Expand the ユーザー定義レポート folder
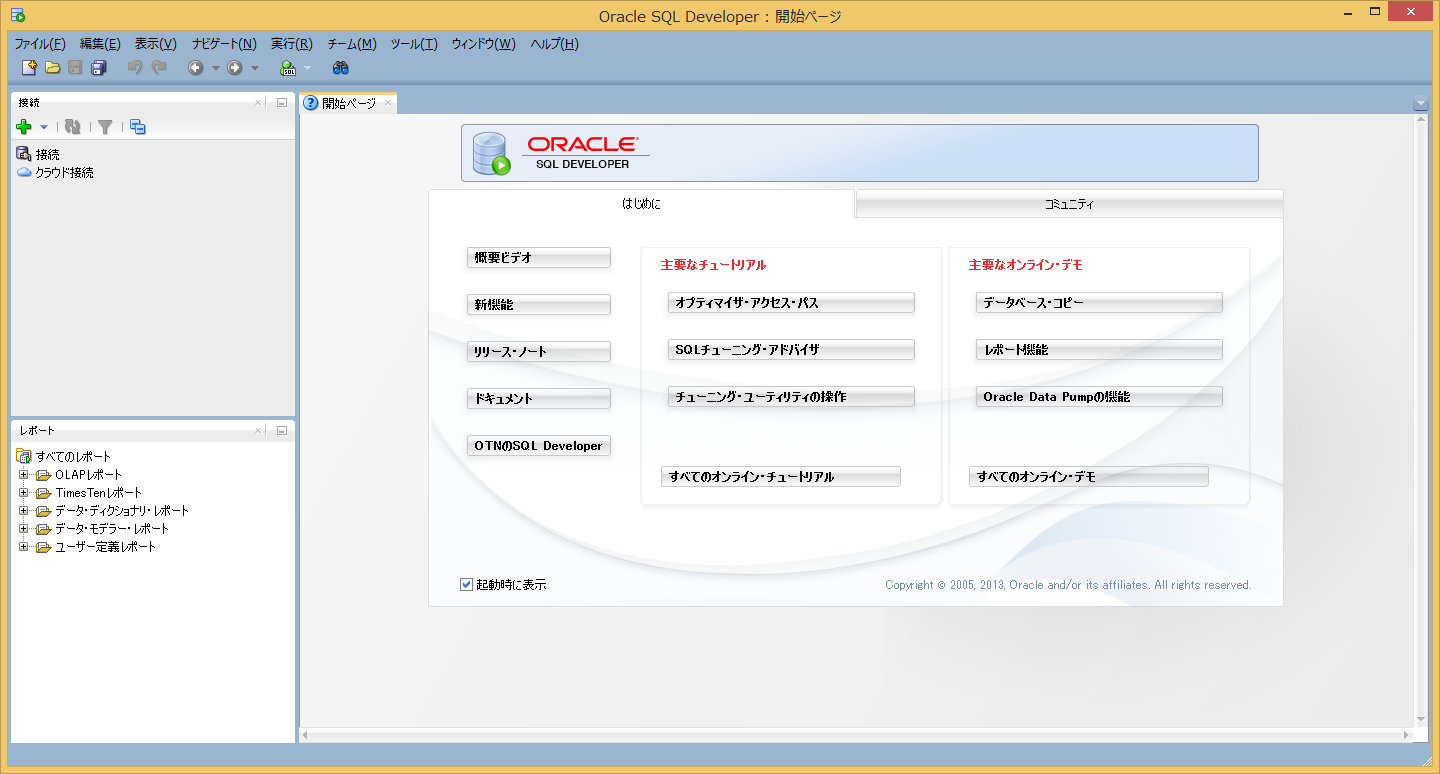This screenshot has height=774, width=1440. click(x=24, y=546)
